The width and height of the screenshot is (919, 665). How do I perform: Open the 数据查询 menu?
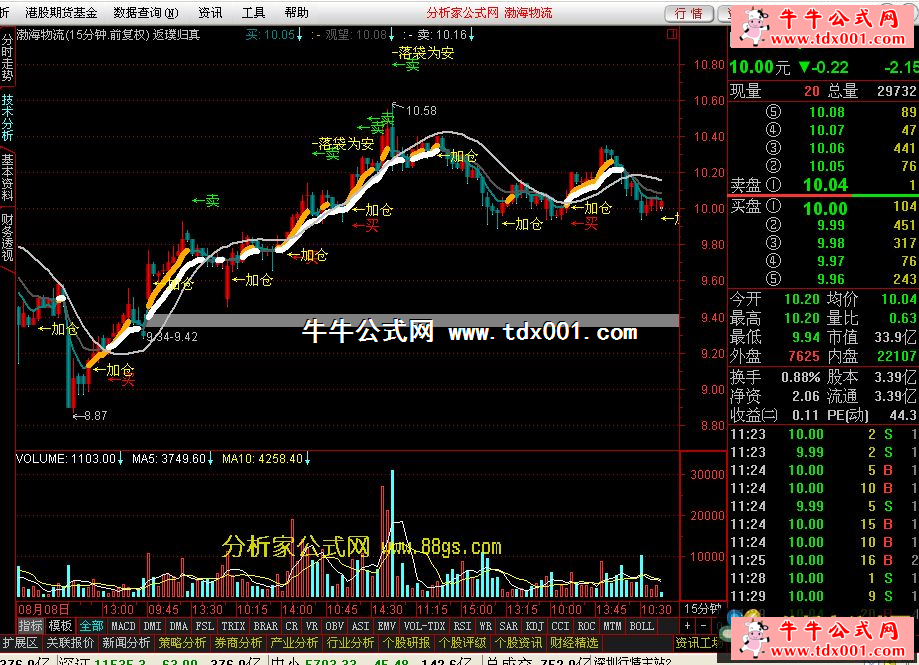tap(146, 12)
